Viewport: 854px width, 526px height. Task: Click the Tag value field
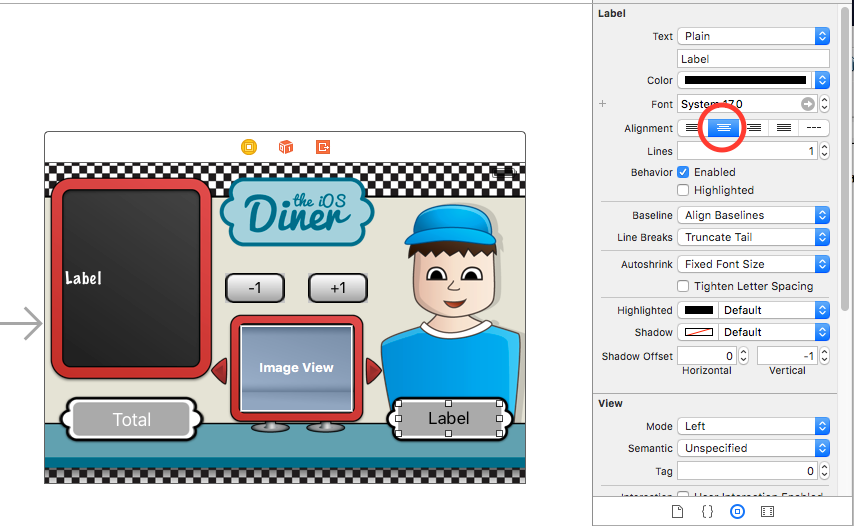[747, 471]
